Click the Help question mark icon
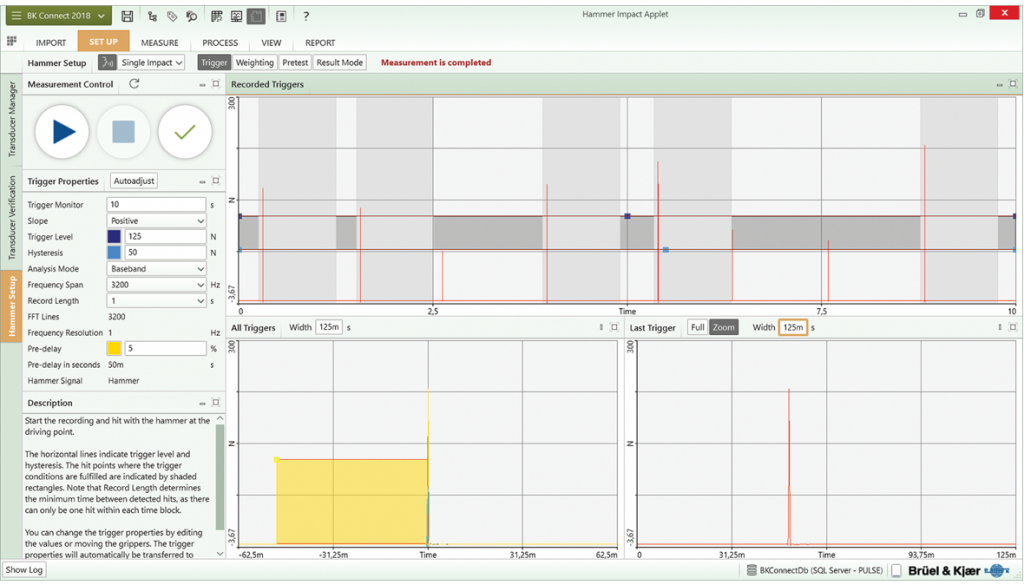 coord(306,14)
